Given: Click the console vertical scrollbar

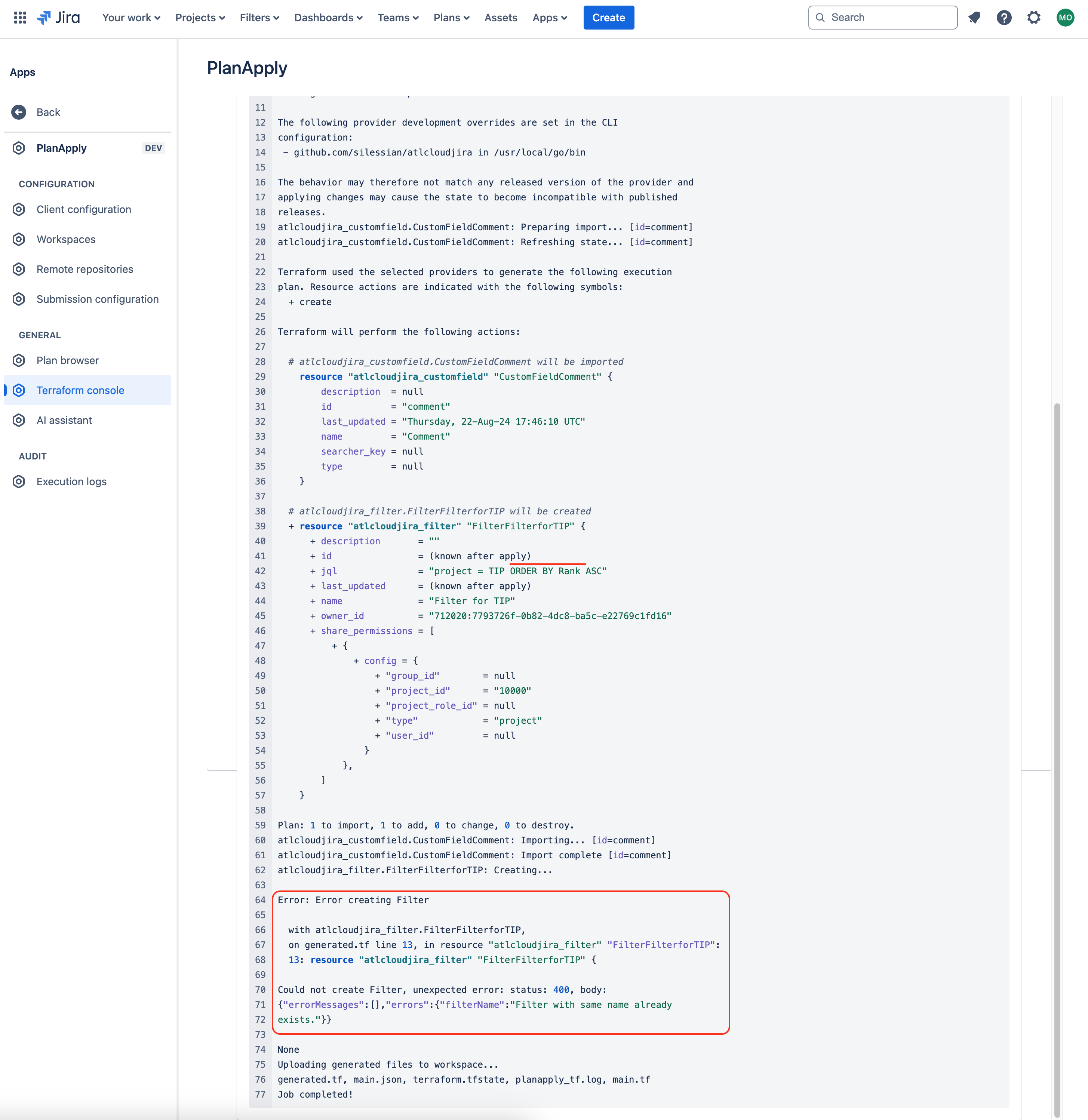Looking at the screenshot, I should click(1057, 743).
